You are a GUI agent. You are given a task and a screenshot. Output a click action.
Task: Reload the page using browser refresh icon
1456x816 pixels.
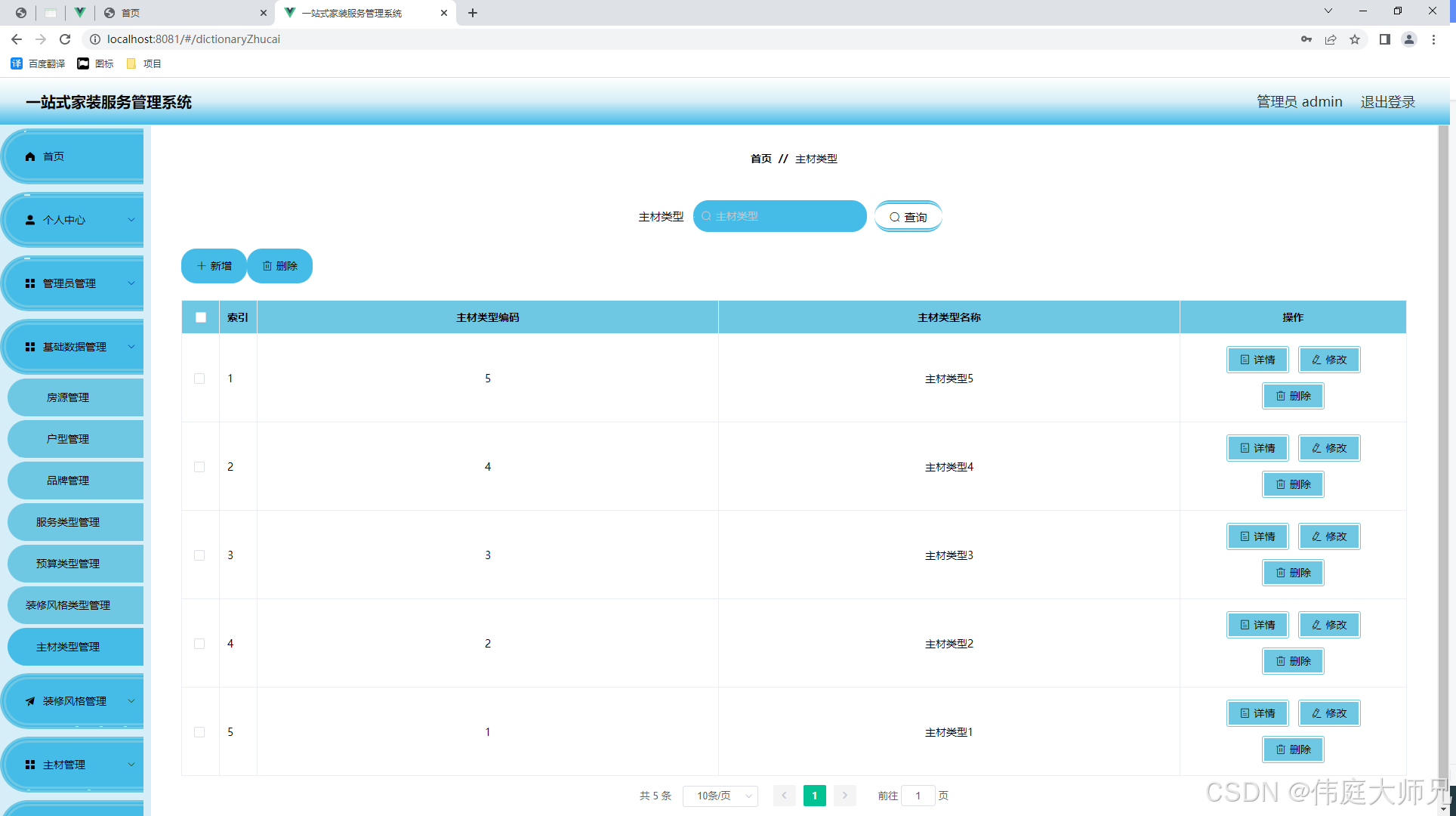point(65,39)
